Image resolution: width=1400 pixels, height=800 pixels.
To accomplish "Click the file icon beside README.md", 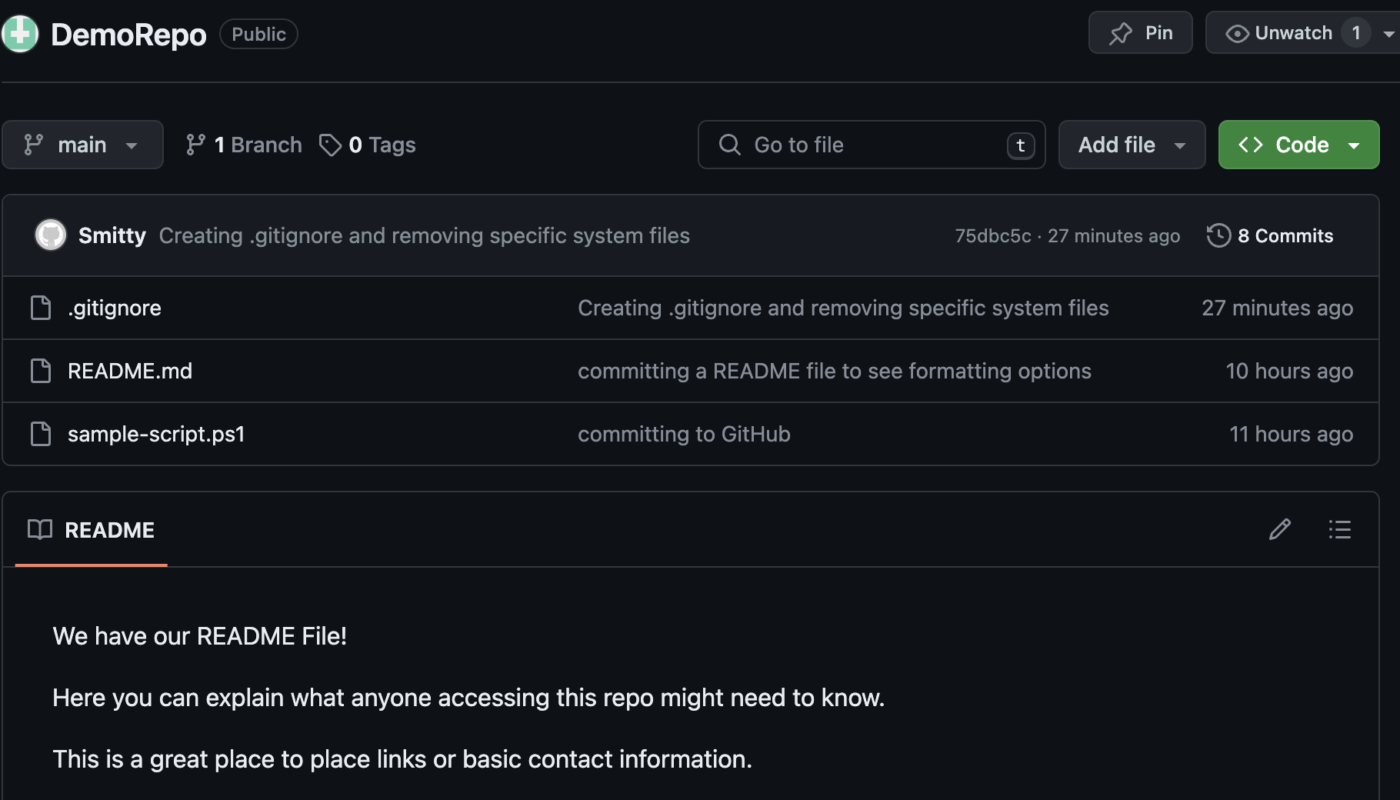I will point(40,371).
